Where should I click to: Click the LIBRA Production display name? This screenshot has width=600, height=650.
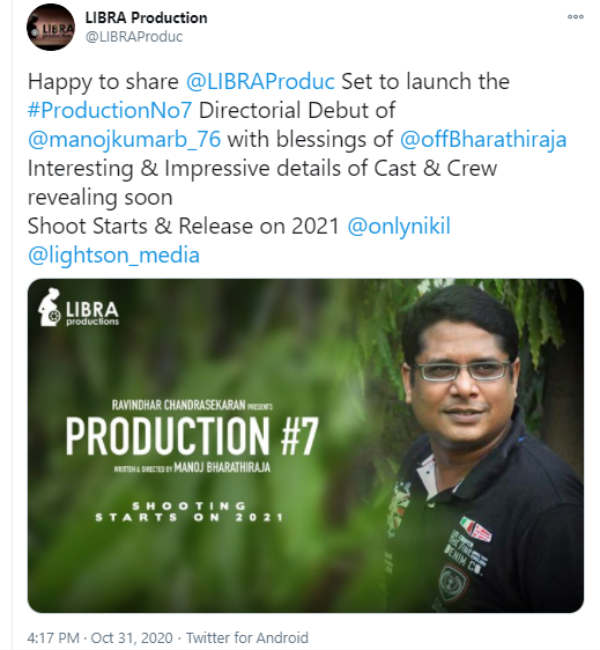coord(146,18)
